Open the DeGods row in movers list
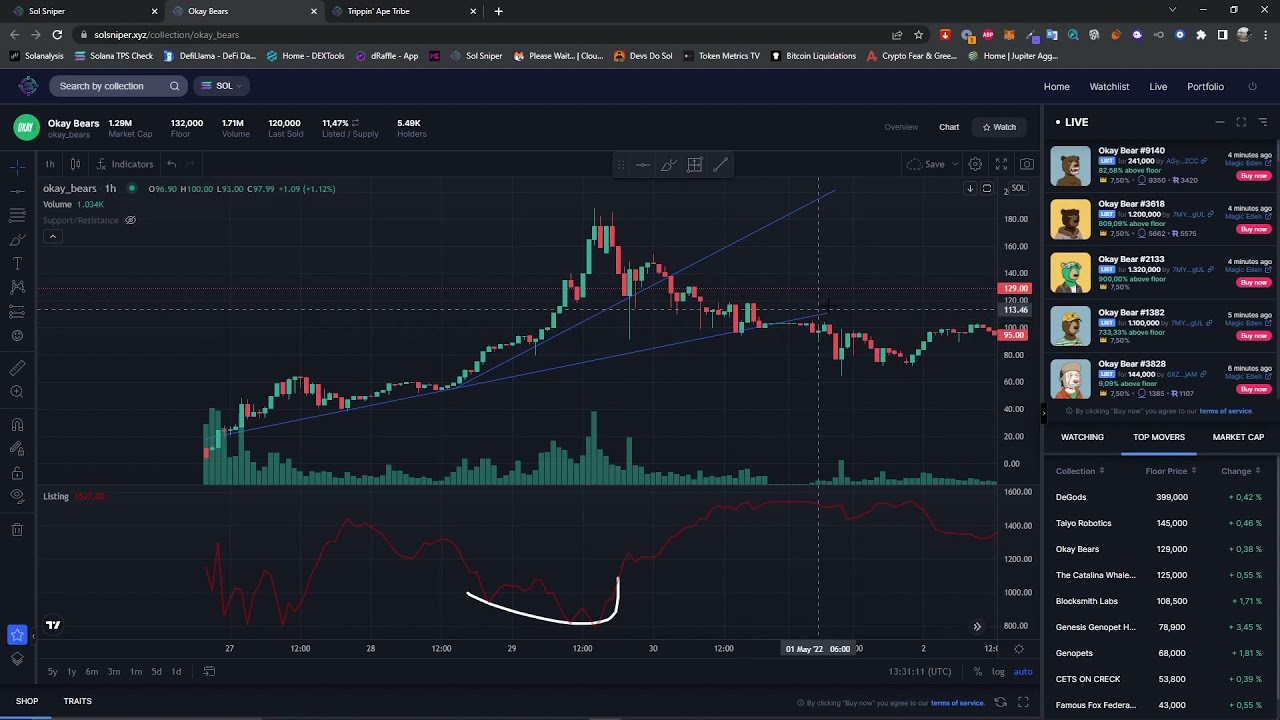The width and height of the screenshot is (1280, 720). tap(1159, 497)
